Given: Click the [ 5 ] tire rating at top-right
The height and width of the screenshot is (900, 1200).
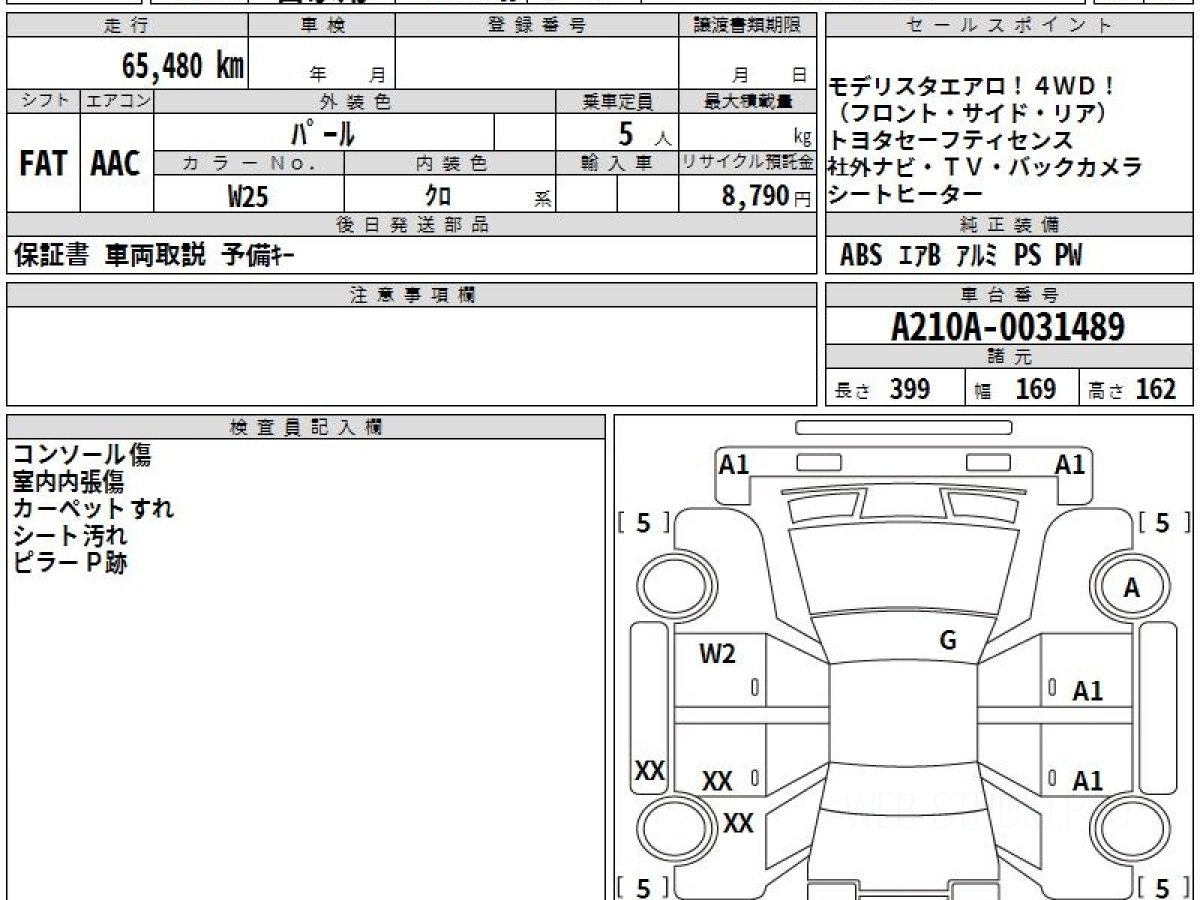Looking at the screenshot, I should (1160, 522).
